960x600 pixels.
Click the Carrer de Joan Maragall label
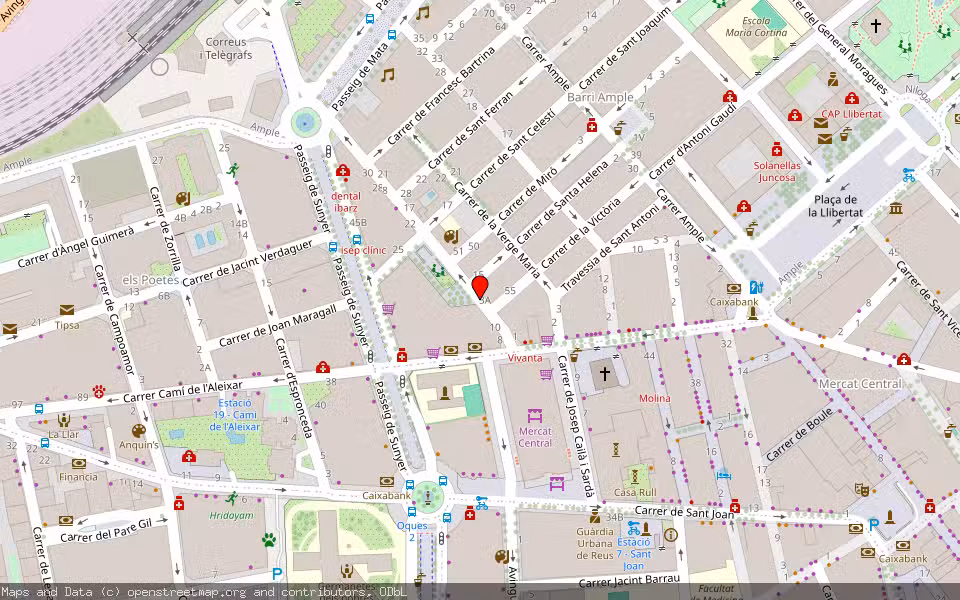point(277,326)
